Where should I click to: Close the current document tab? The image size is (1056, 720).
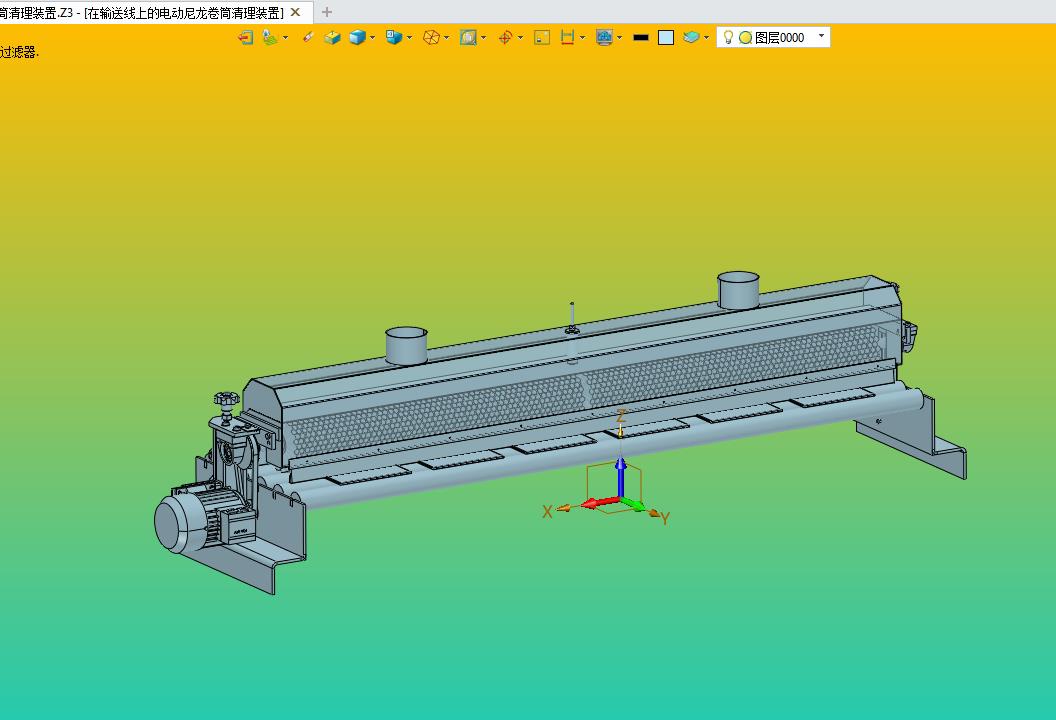(295, 12)
